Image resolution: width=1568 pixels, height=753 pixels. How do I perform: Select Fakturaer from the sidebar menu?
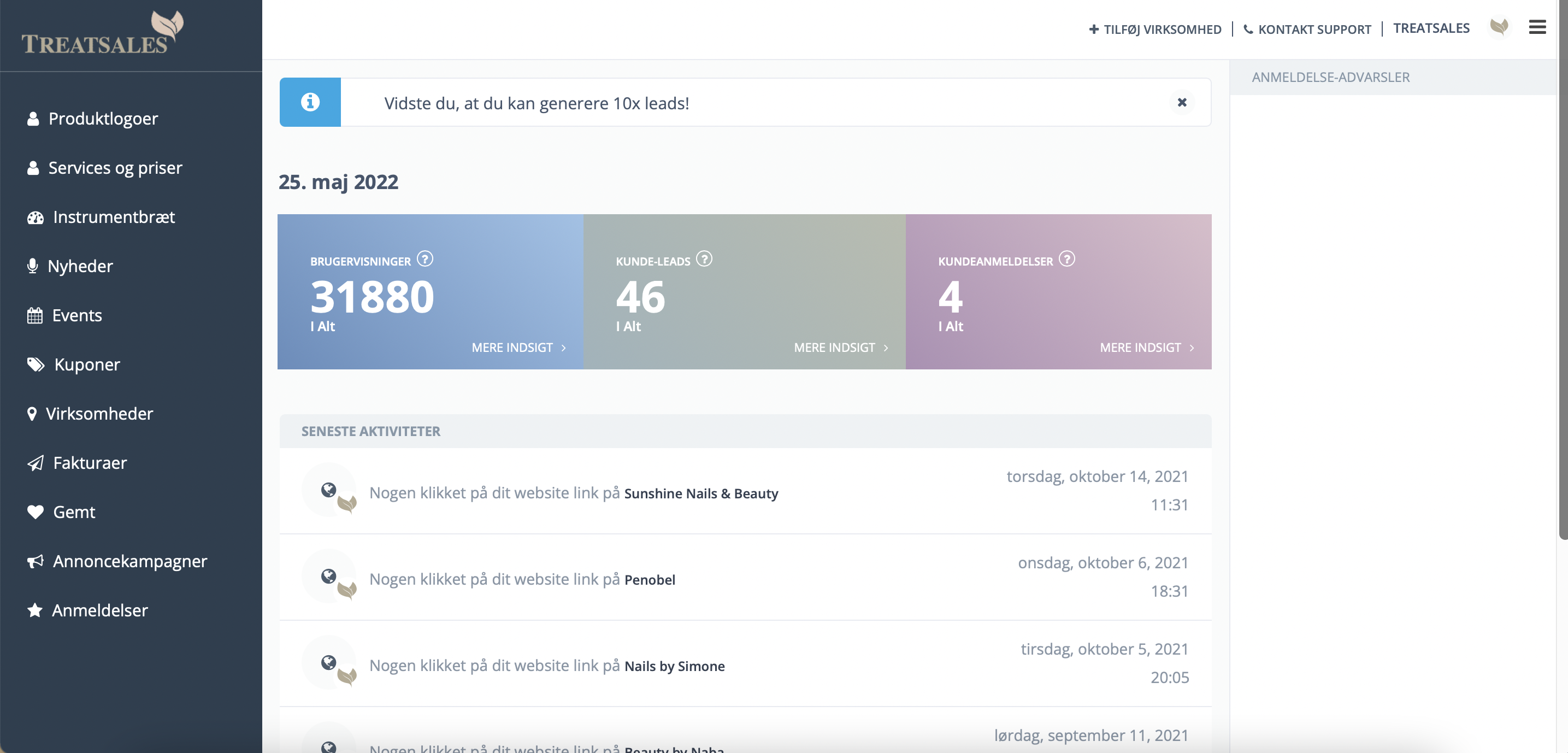pyautogui.click(x=90, y=463)
